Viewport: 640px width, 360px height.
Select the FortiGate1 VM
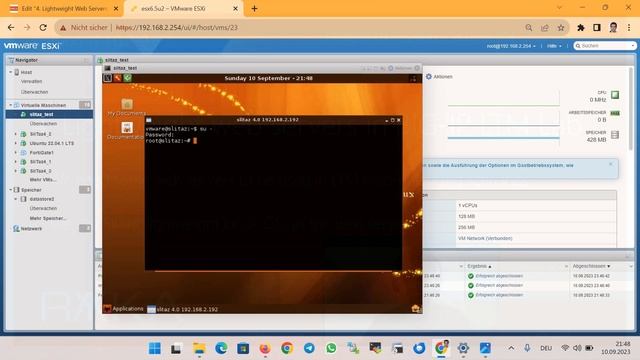pos(41,153)
